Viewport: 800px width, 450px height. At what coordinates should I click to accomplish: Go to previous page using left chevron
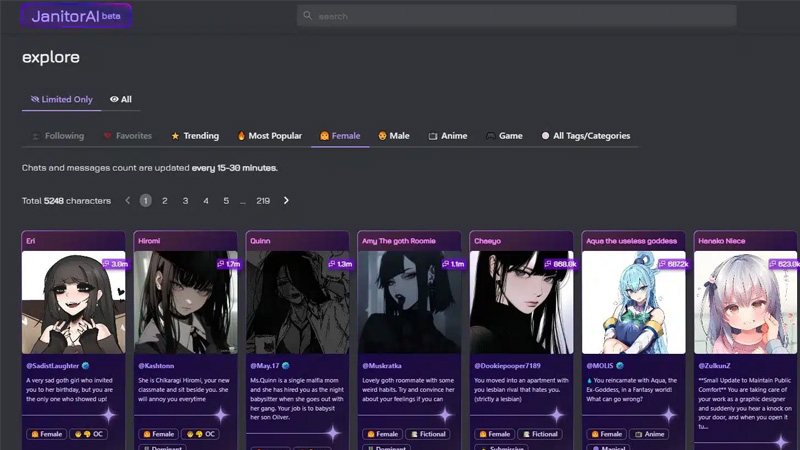coord(128,201)
